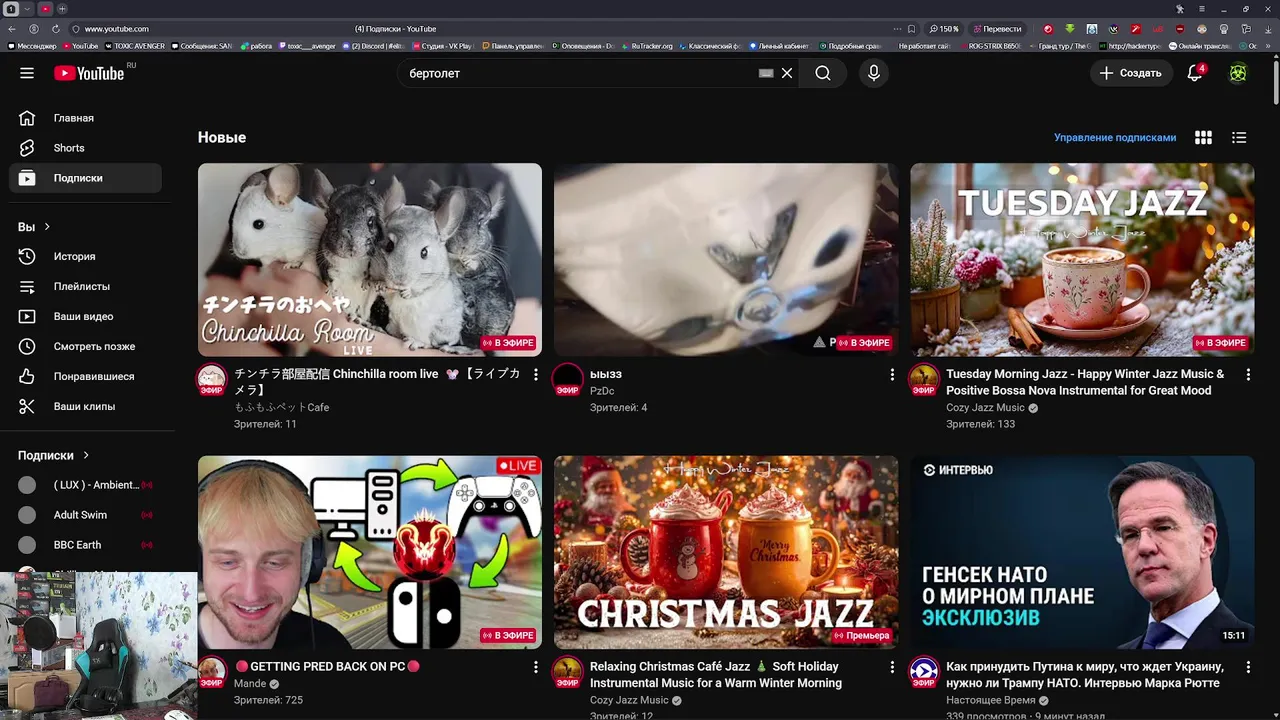1280x720 pixels.
Task: Open Понравившиеся liked videos
Action: click(x=86, y=377)
